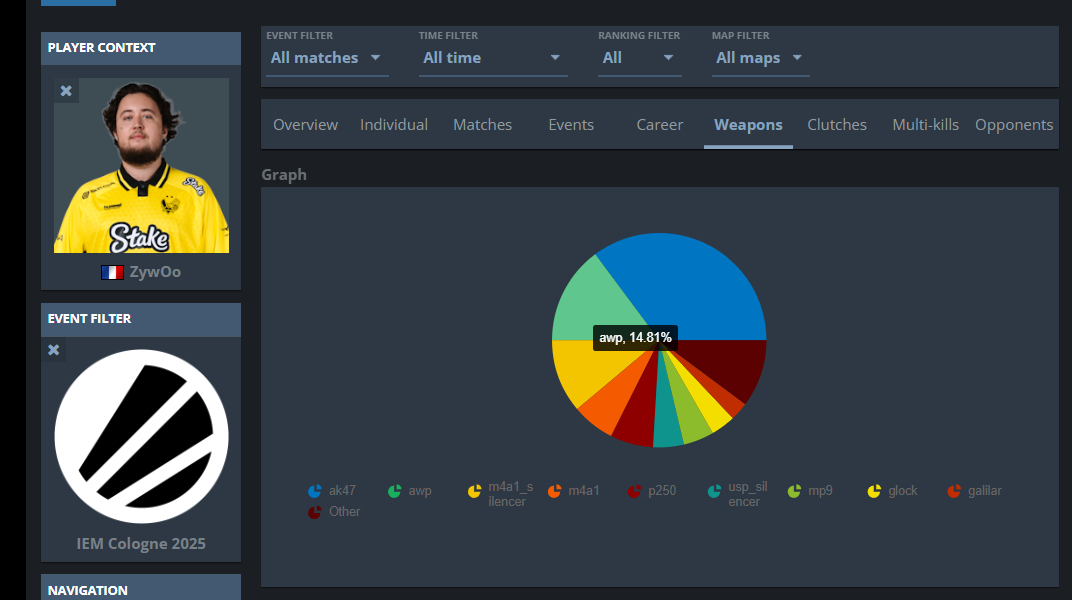Open the Map Filter All maps dropdown
This screenshot has height=600, width=1072.
point(760,58)
